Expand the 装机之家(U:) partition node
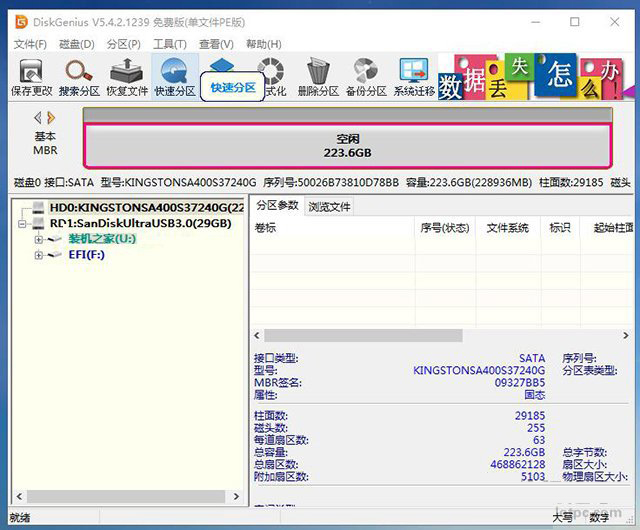 click(38, 239)
